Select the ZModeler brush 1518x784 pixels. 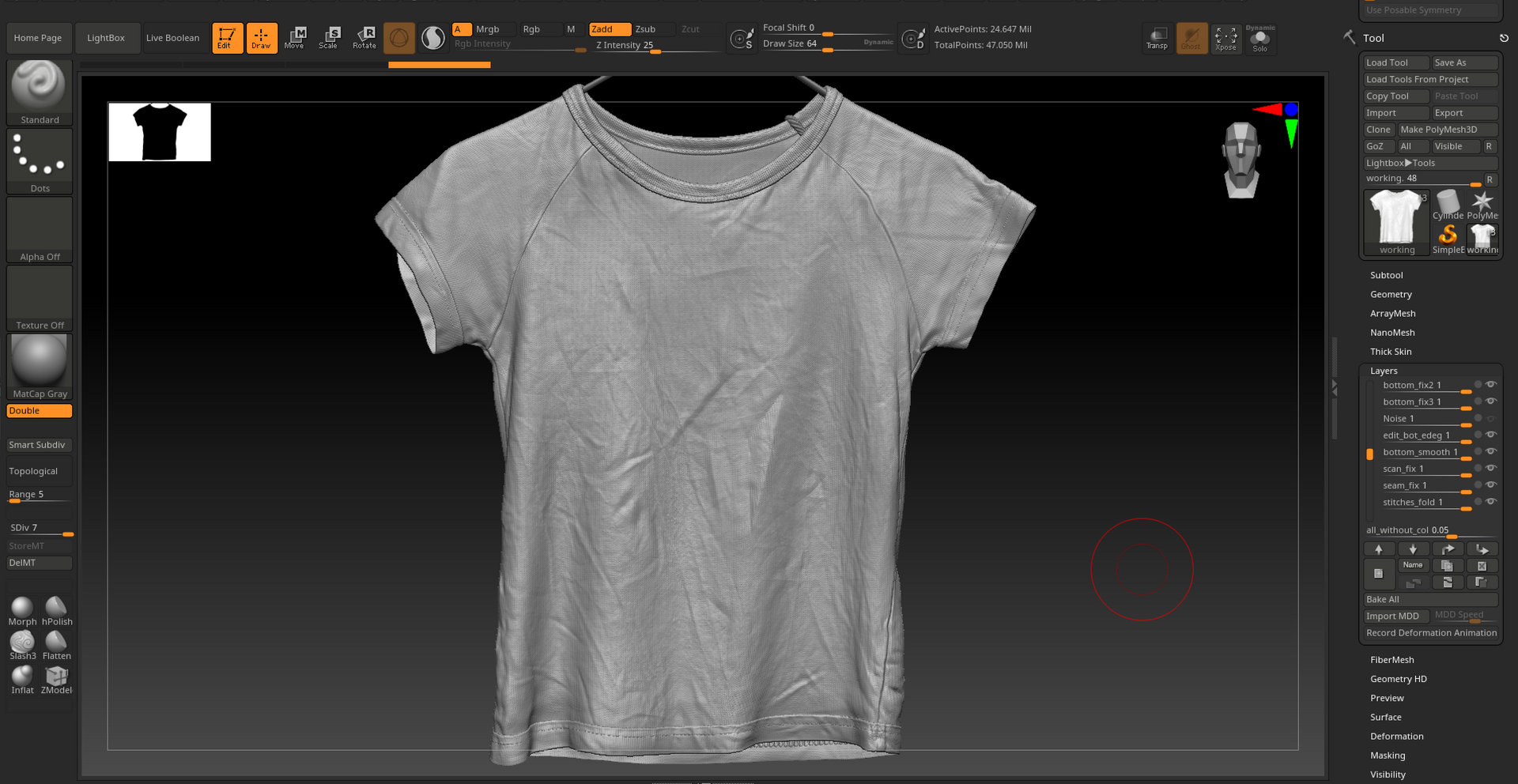tap(56, 677)
